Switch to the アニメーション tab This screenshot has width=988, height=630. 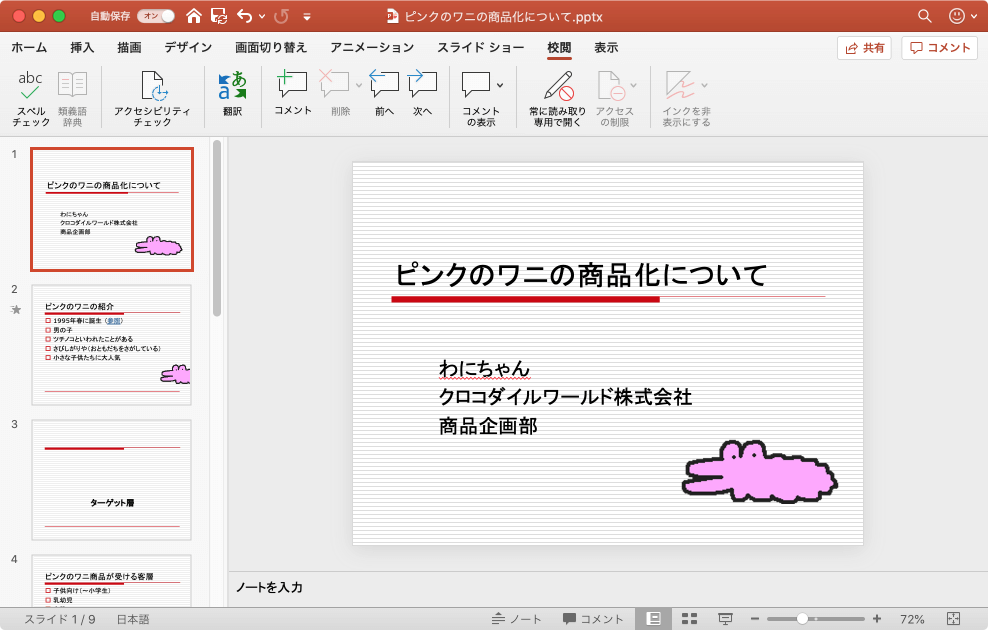tap(371, 48)
